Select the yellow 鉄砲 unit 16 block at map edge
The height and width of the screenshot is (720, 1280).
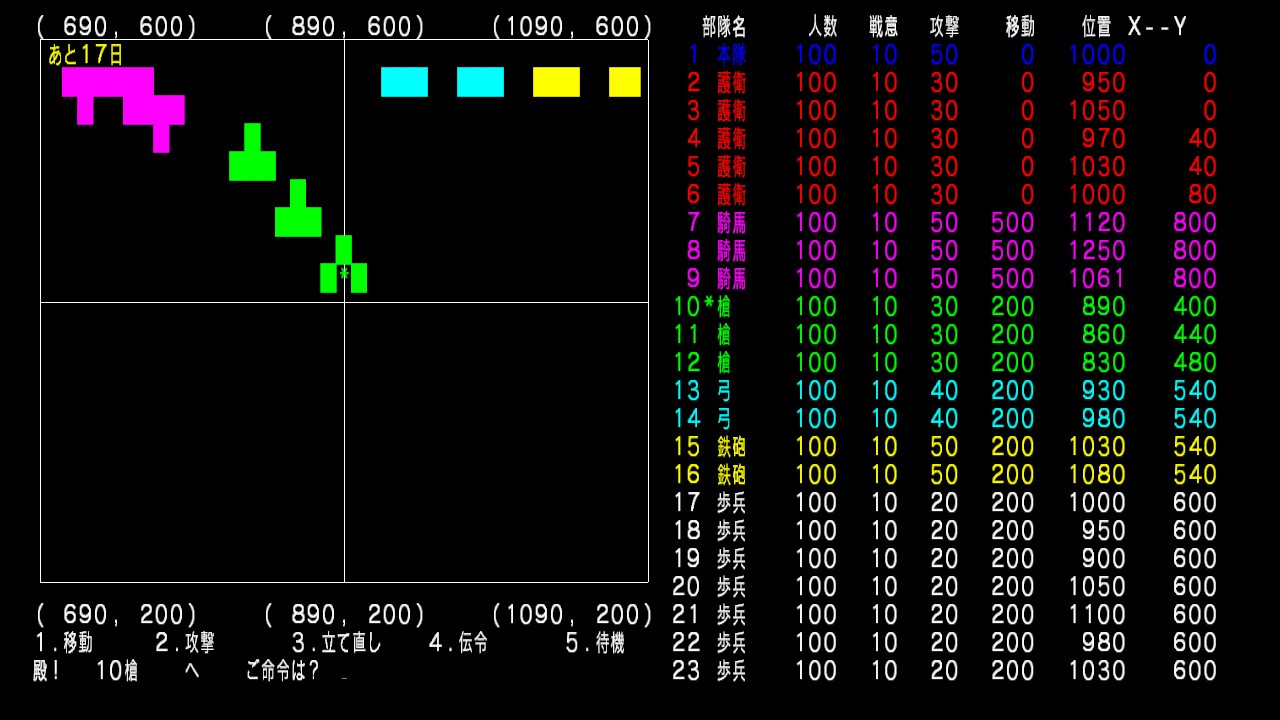point(625,82)
